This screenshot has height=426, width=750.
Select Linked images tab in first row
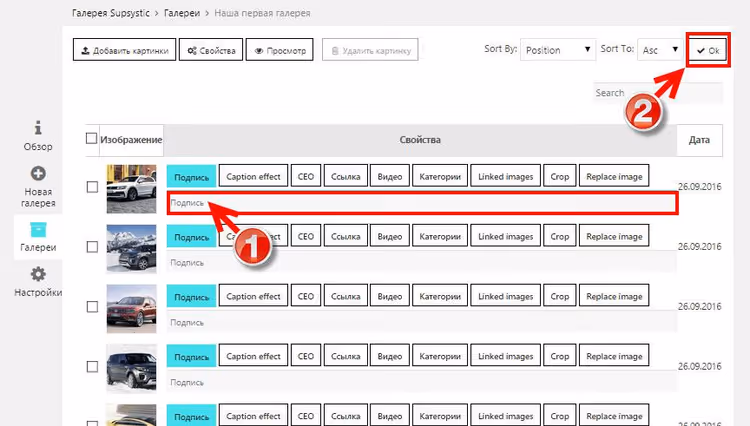(x=506, y=176)
